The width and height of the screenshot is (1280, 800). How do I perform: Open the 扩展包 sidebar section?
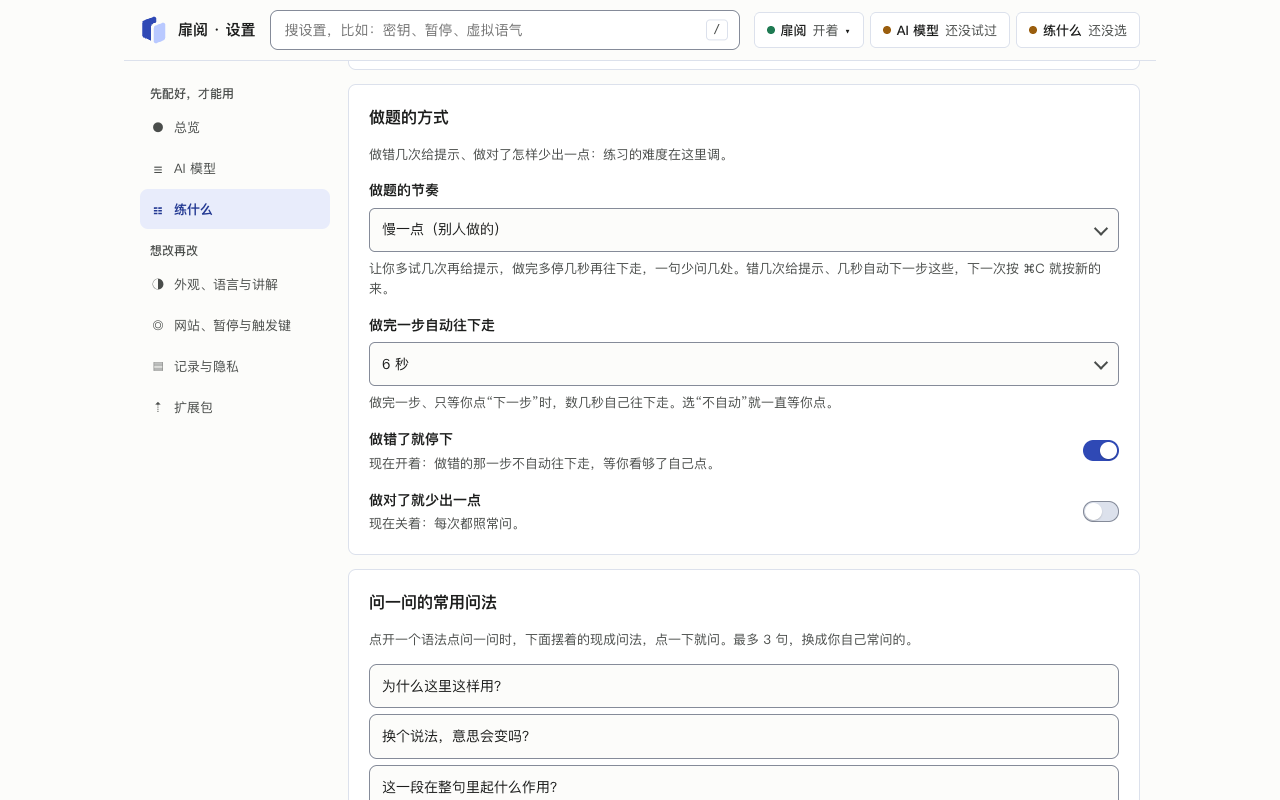[235, 407]
